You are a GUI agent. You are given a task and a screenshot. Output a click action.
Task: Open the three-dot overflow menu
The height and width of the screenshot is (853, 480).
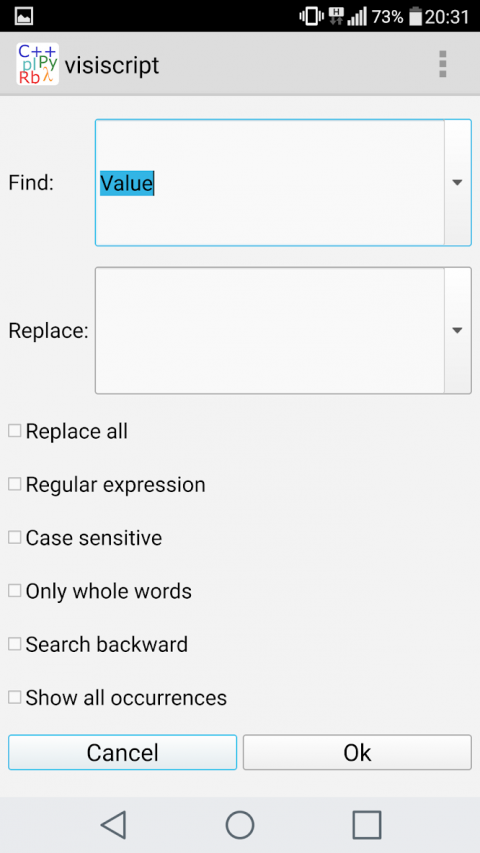(x=442, y=64)
